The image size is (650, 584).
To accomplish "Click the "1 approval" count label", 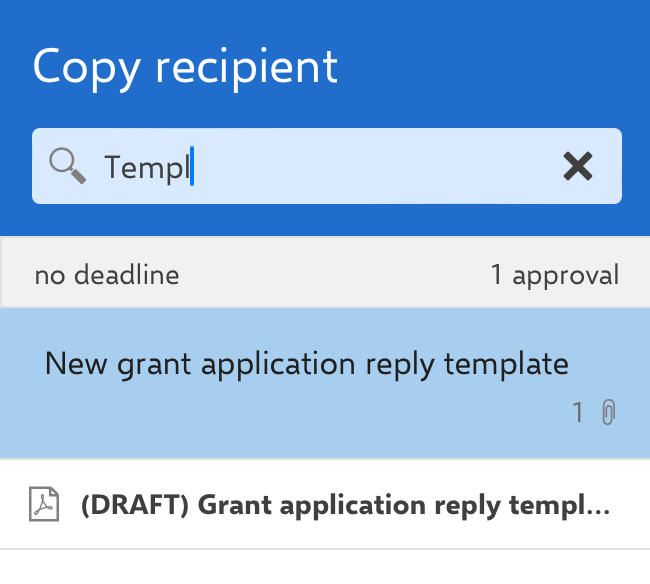I will pyautogui.click(x=554, y=275).
